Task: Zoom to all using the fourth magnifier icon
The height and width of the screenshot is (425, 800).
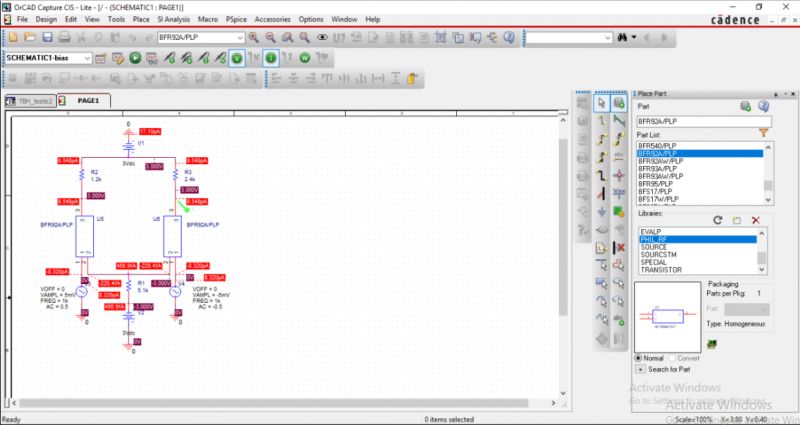Action: (305, 37)
